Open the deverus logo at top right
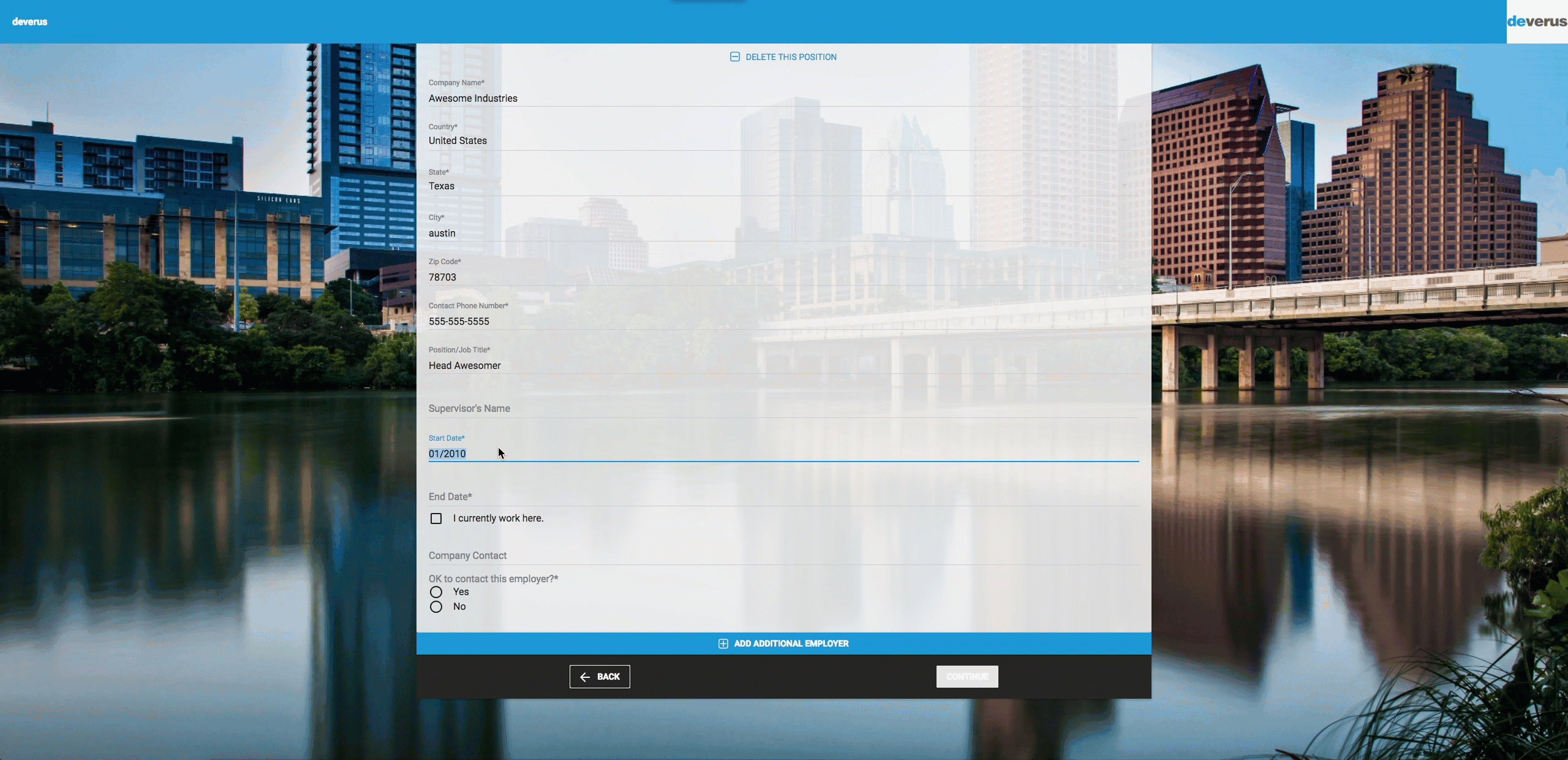Screen dimensions: 1568x760 pos(1537,21)
